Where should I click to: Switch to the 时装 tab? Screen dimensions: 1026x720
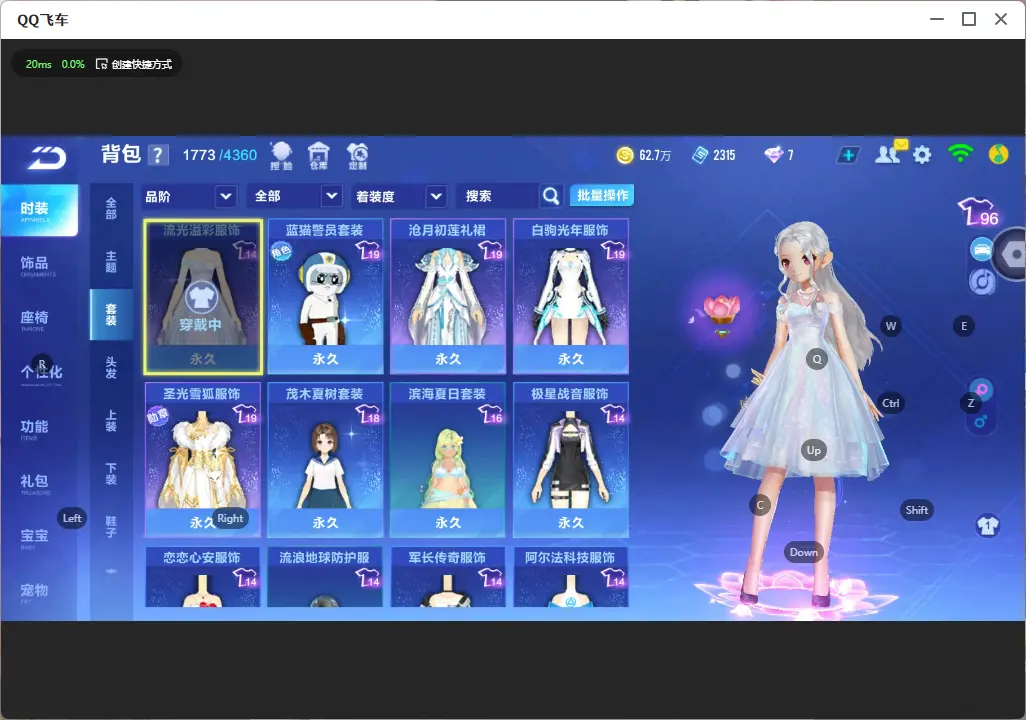[39, 209]
